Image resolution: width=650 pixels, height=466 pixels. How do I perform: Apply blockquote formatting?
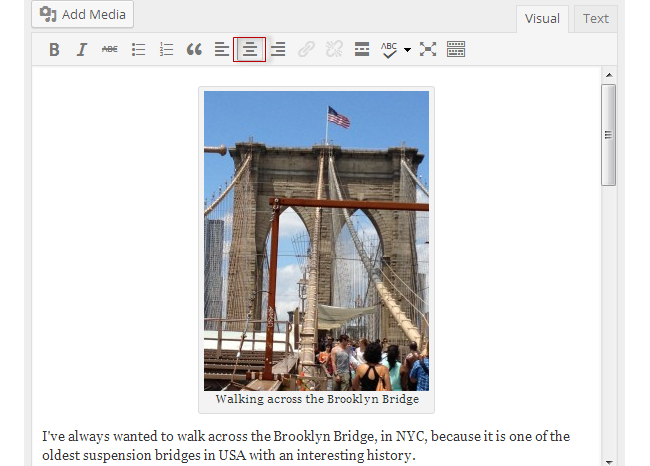[194, 49]
